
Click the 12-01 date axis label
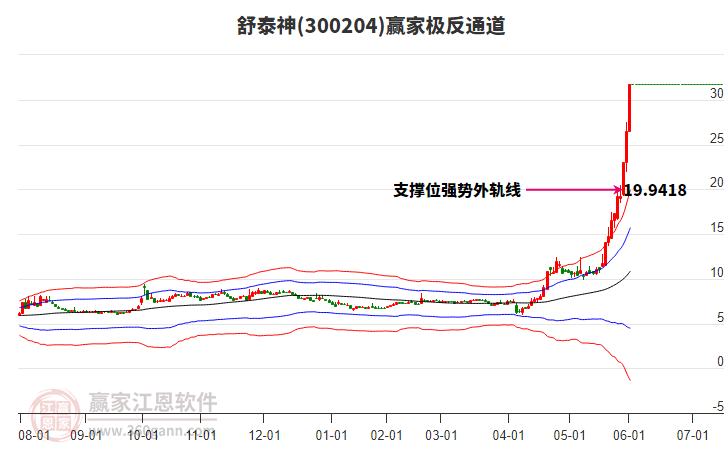click(264, 435)
